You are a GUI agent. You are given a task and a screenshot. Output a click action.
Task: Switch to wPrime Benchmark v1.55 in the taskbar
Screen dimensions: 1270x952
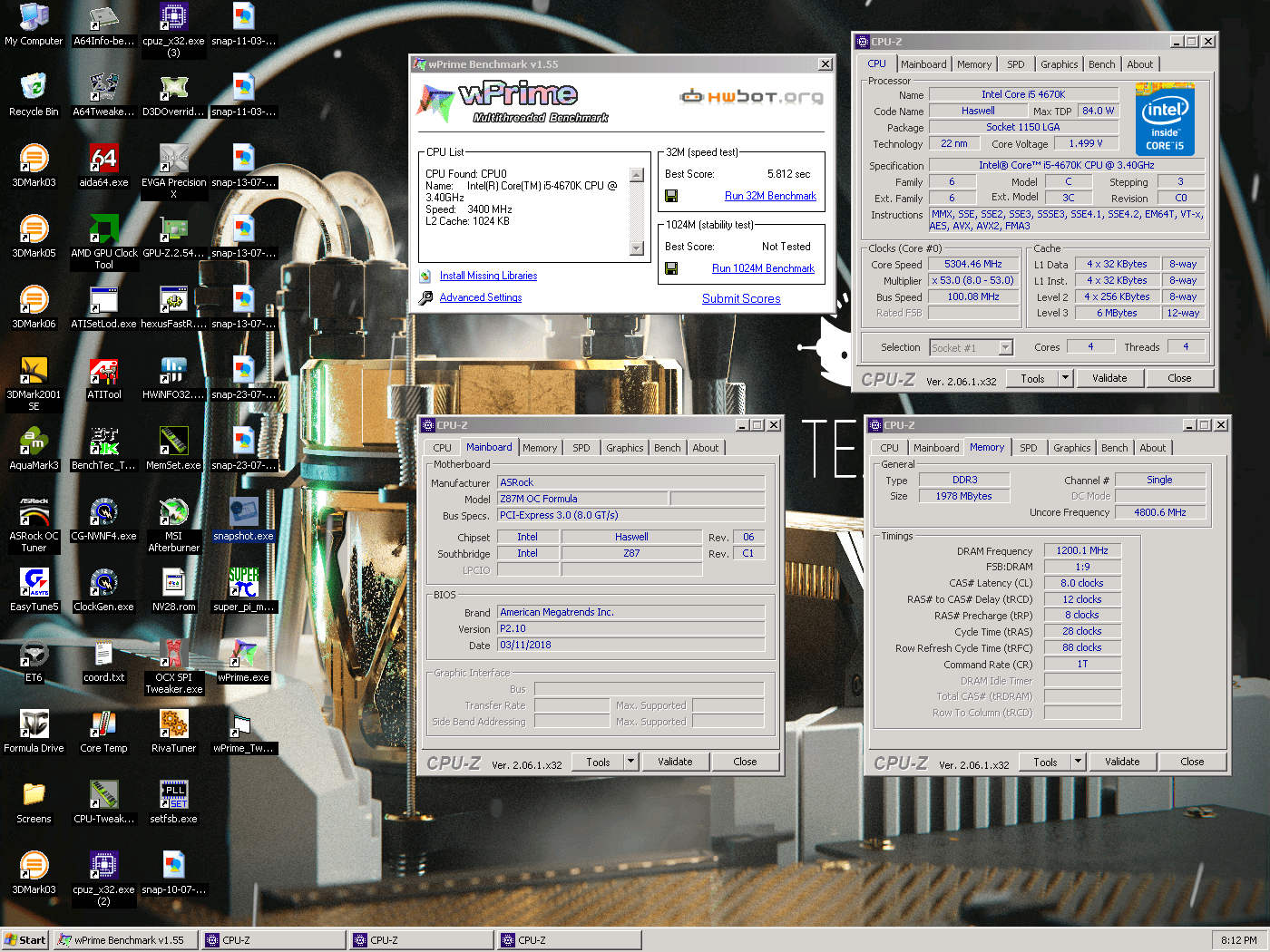(127, 940)
